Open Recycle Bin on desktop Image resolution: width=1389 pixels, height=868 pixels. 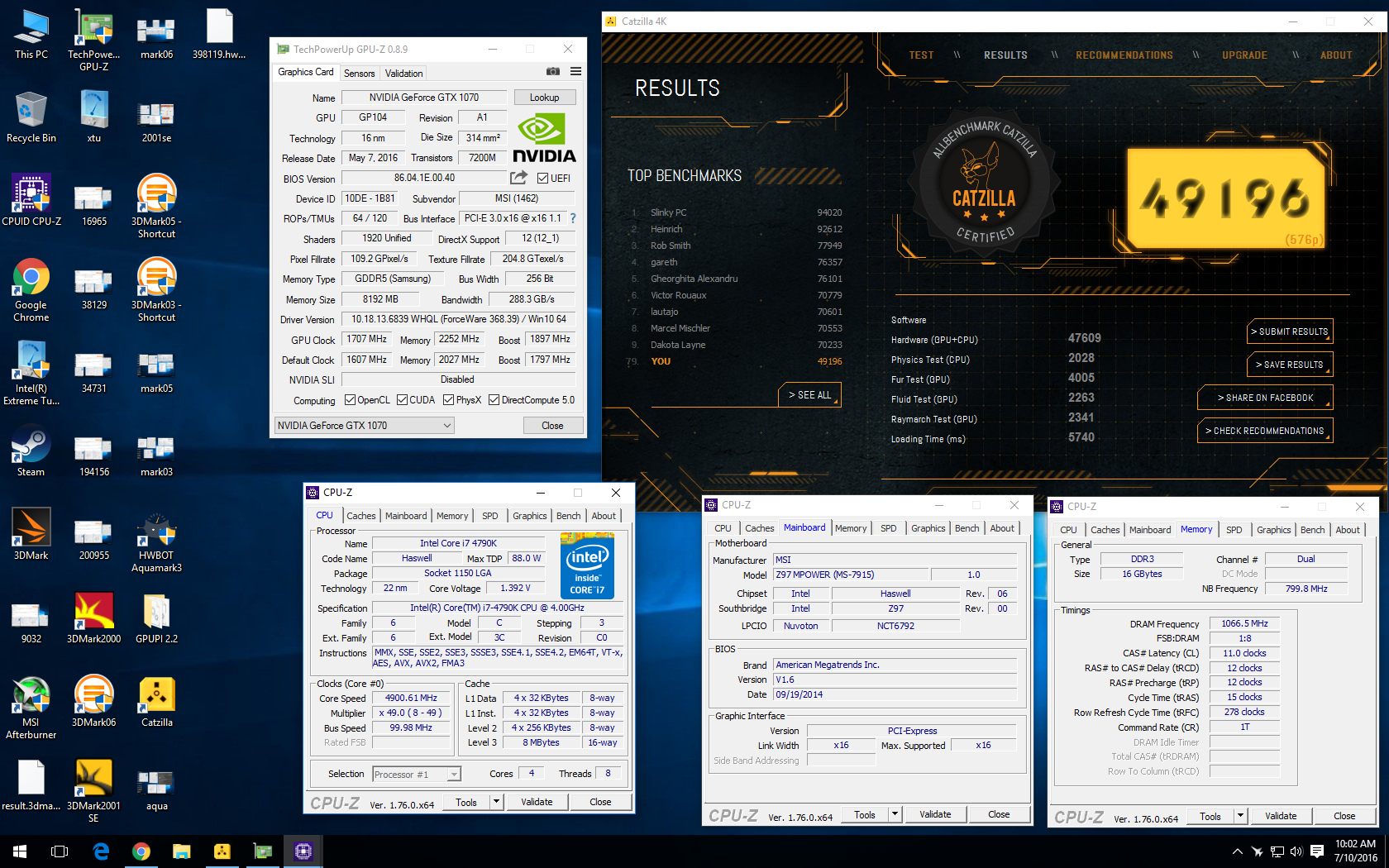click(x=31, y=117)
